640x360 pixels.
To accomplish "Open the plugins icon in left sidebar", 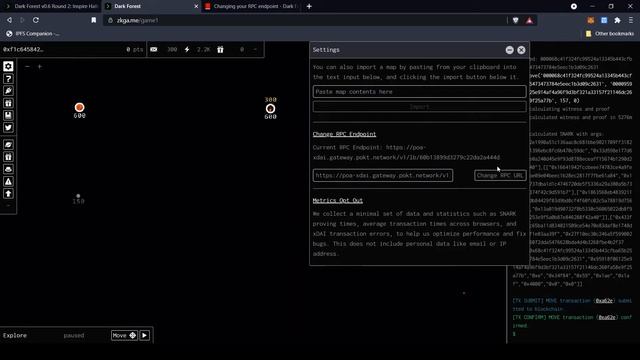I will pos(8,91).
